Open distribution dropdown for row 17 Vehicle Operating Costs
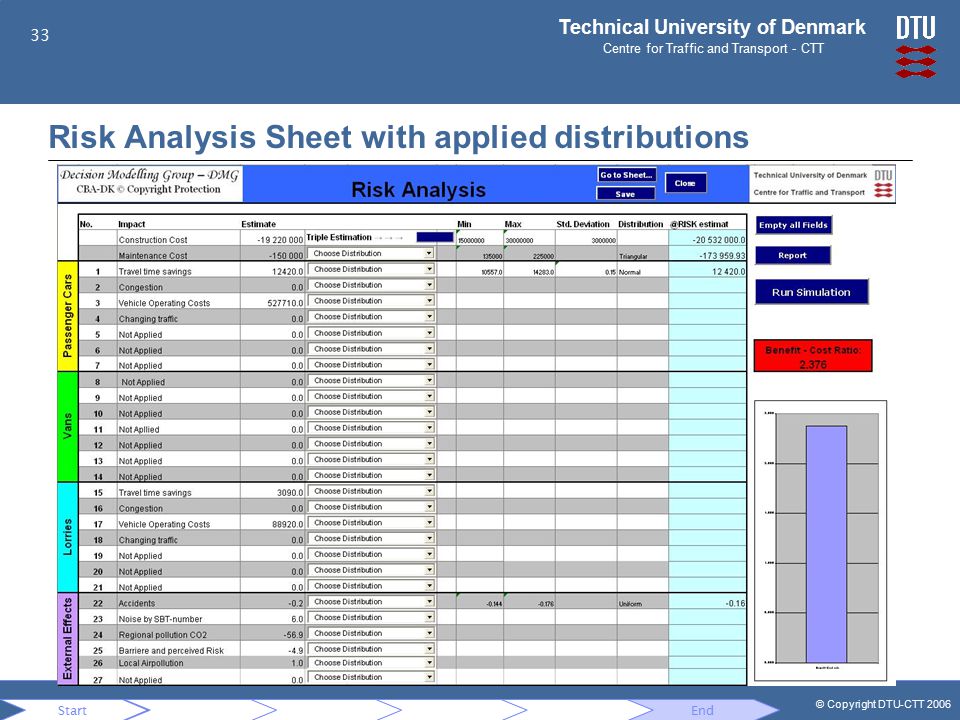The height and width of the screenshot is (720, 960). tap(429, 523)
